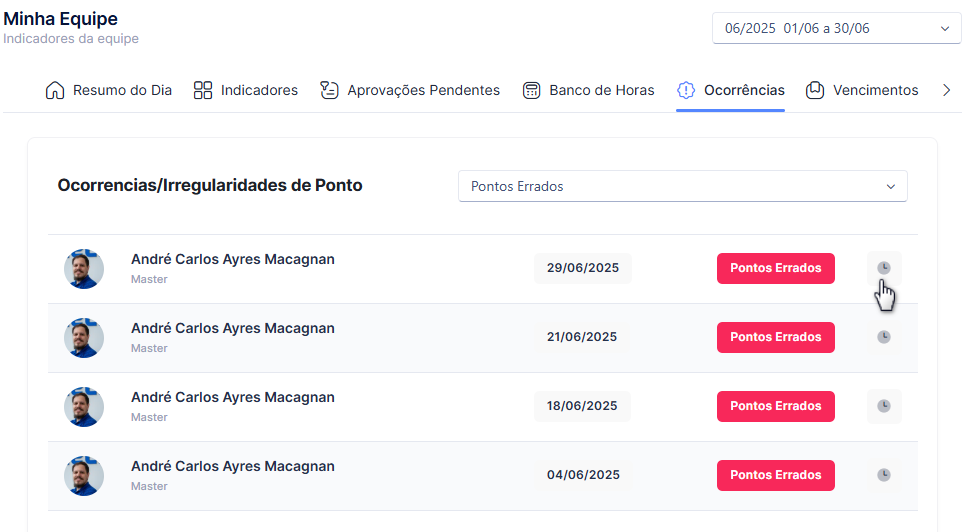
Task: Click André Carlos Ayres Macagnan name in last row
Action: point(232,467)
